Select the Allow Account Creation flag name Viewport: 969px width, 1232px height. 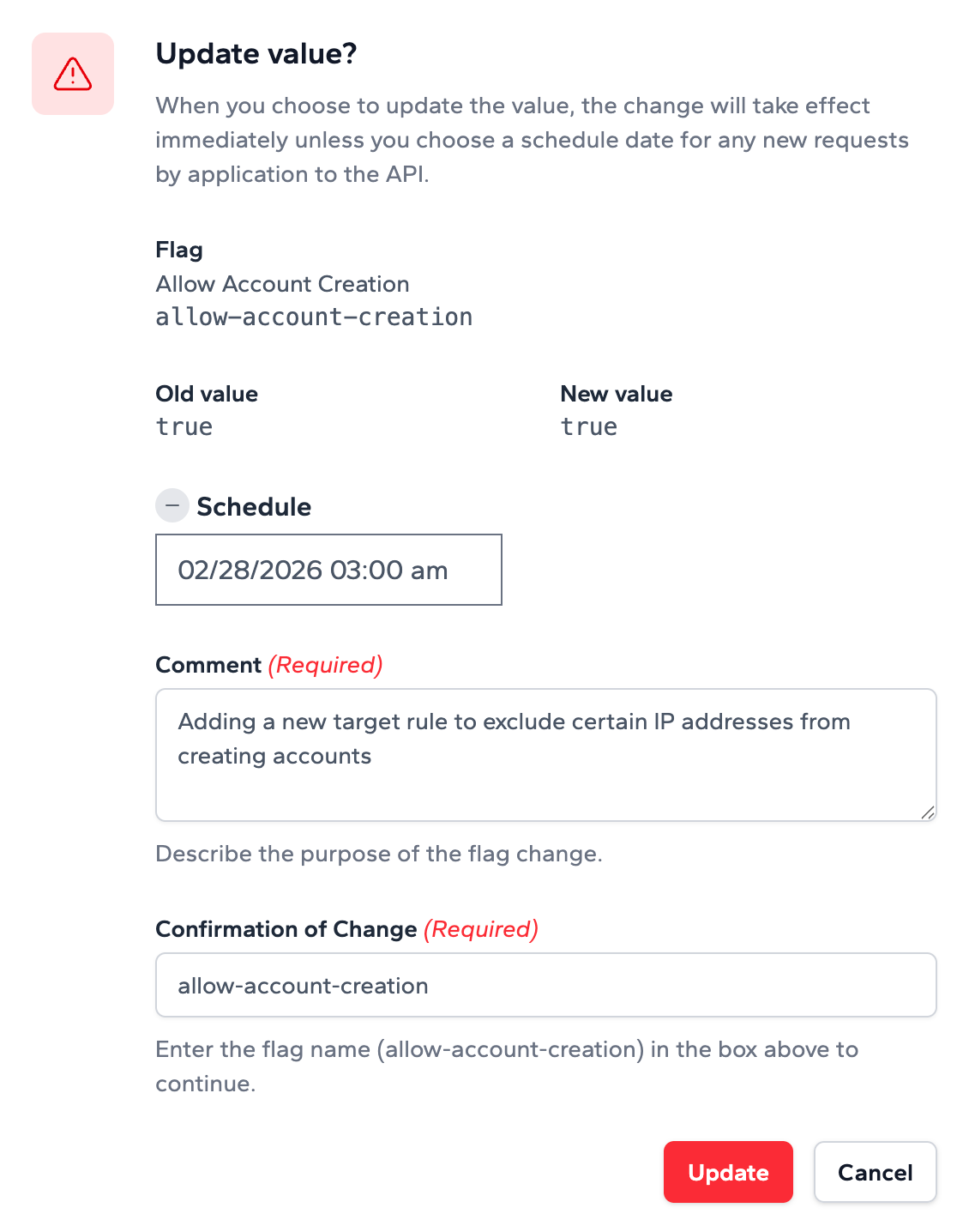pyautogui.click(x=282, y=284)
